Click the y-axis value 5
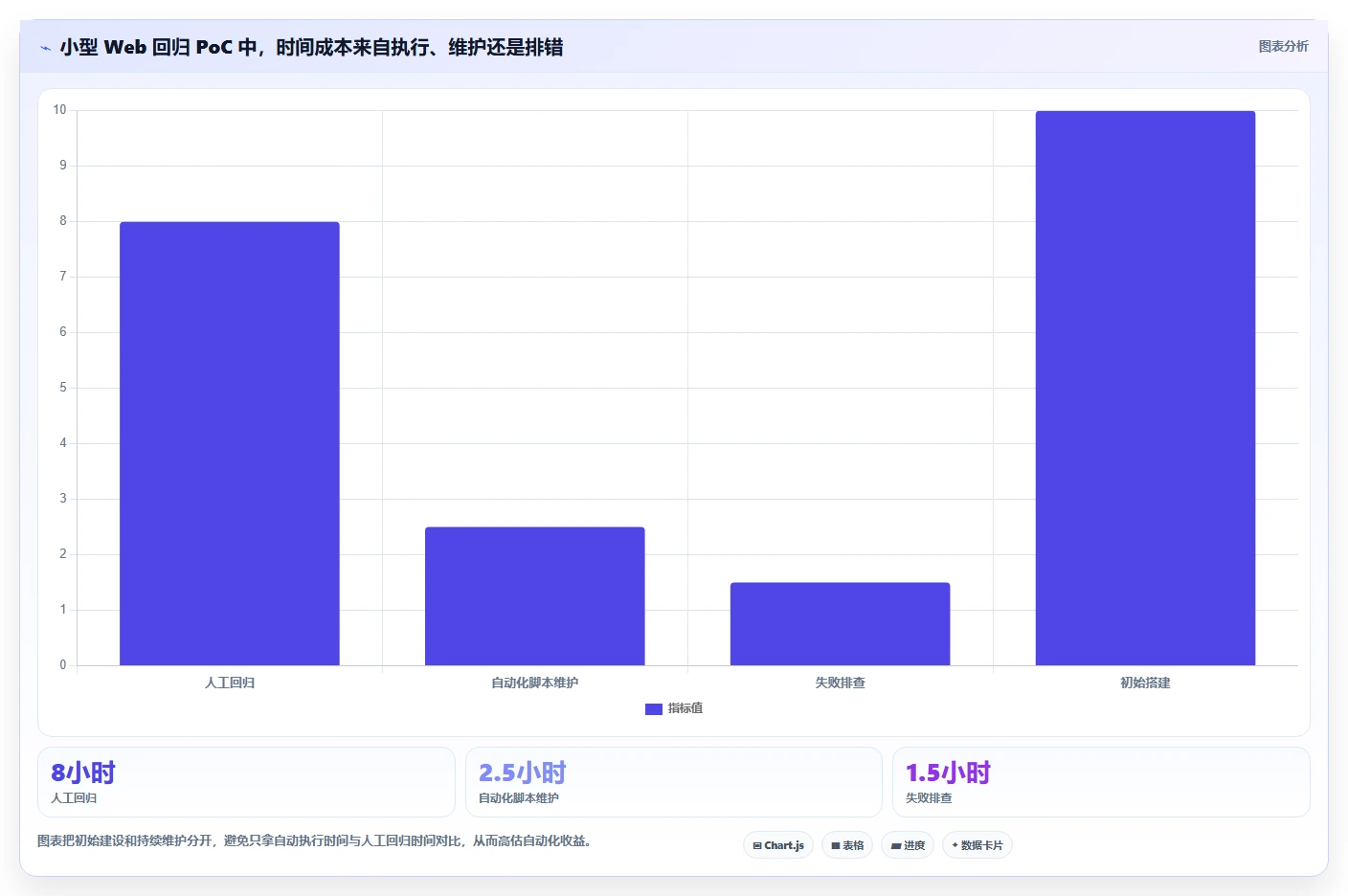The image size is (1348, 896). (63, 388)
